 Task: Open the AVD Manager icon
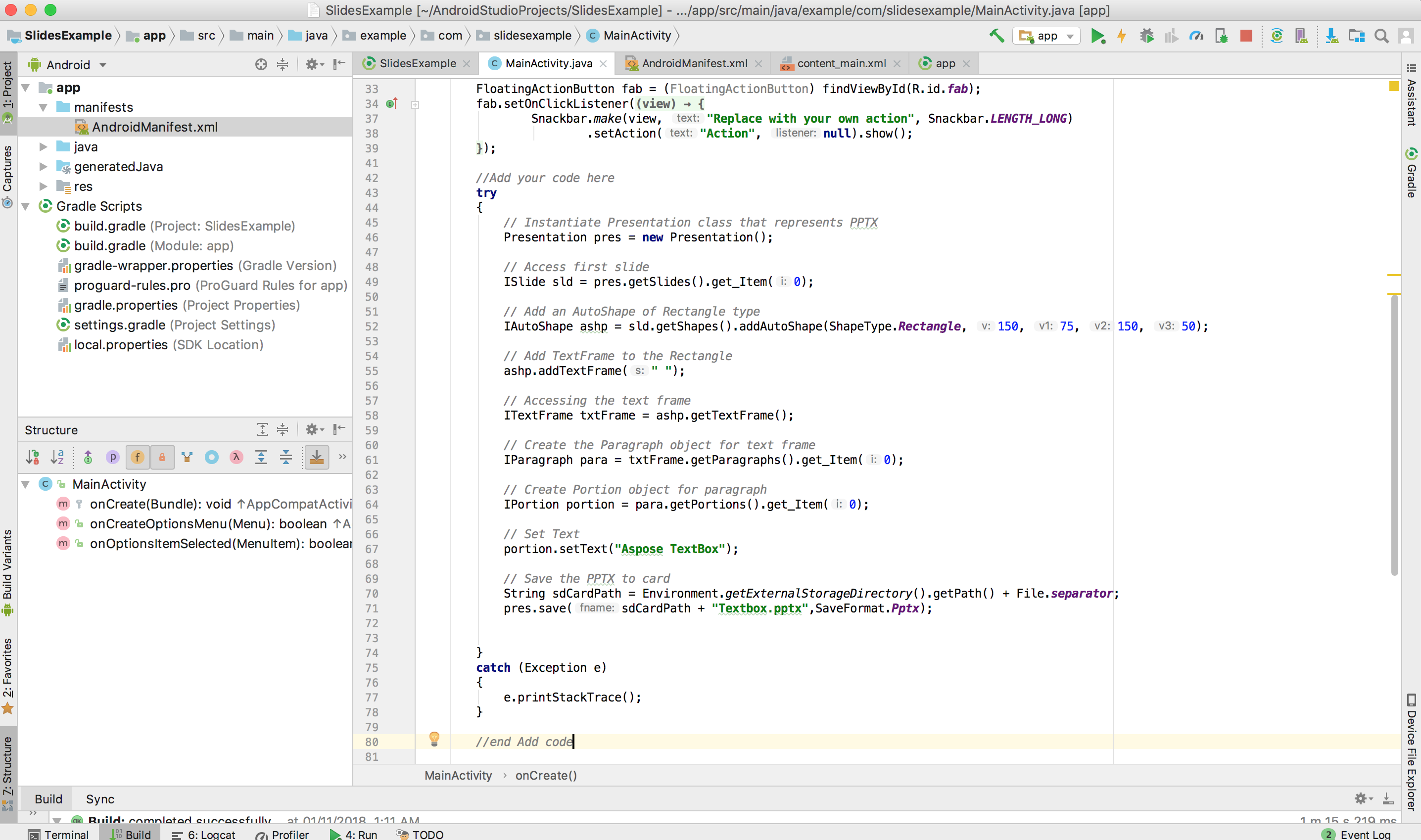1301,36
